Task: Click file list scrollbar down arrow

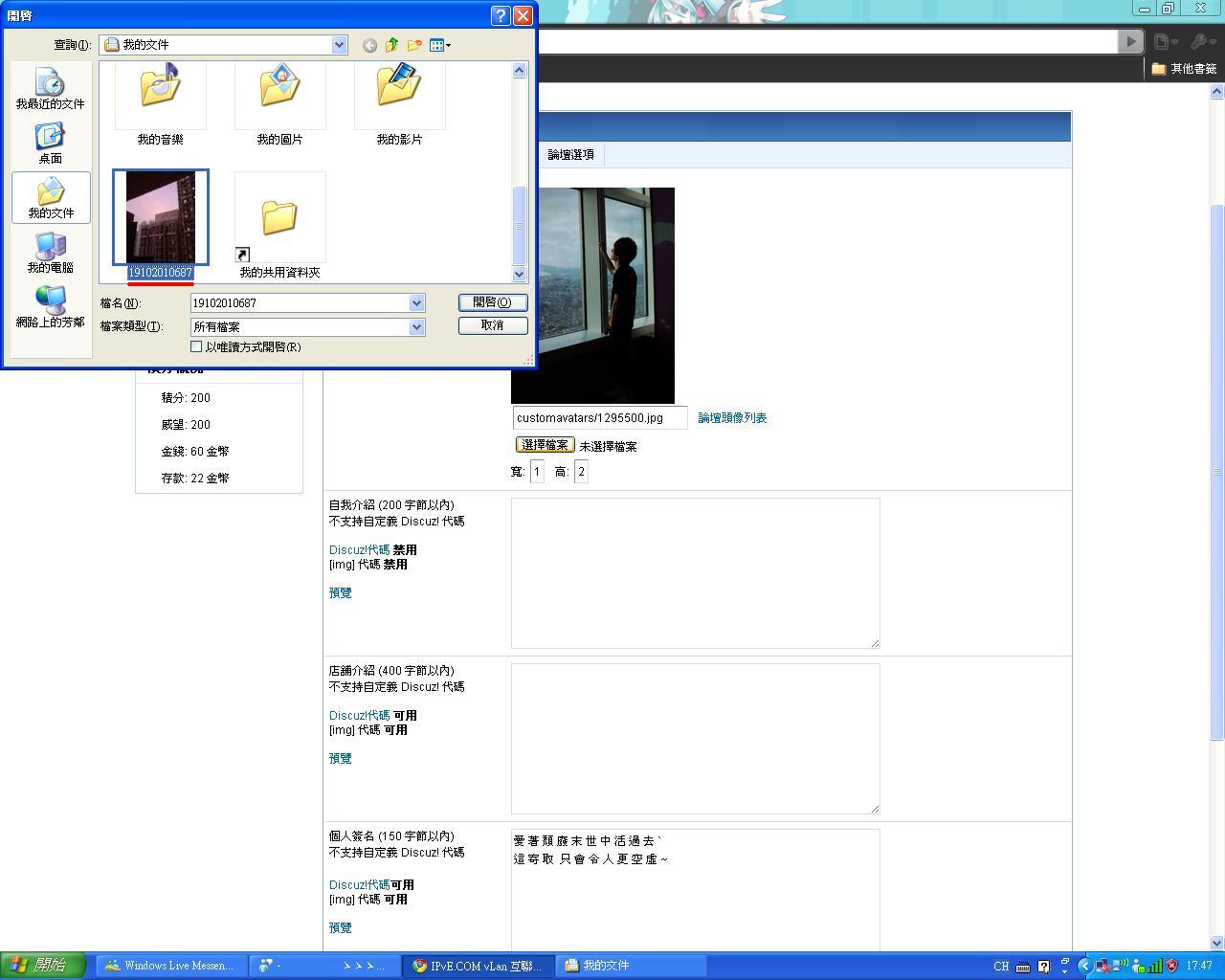Action: pos(520,274)
